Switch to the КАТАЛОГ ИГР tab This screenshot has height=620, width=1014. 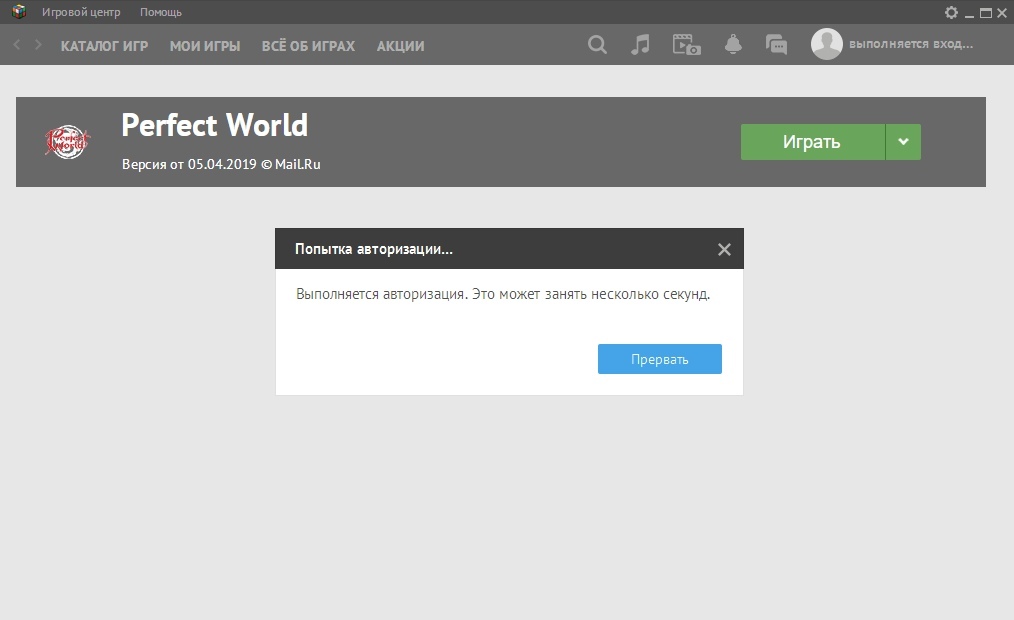[104, 46]
